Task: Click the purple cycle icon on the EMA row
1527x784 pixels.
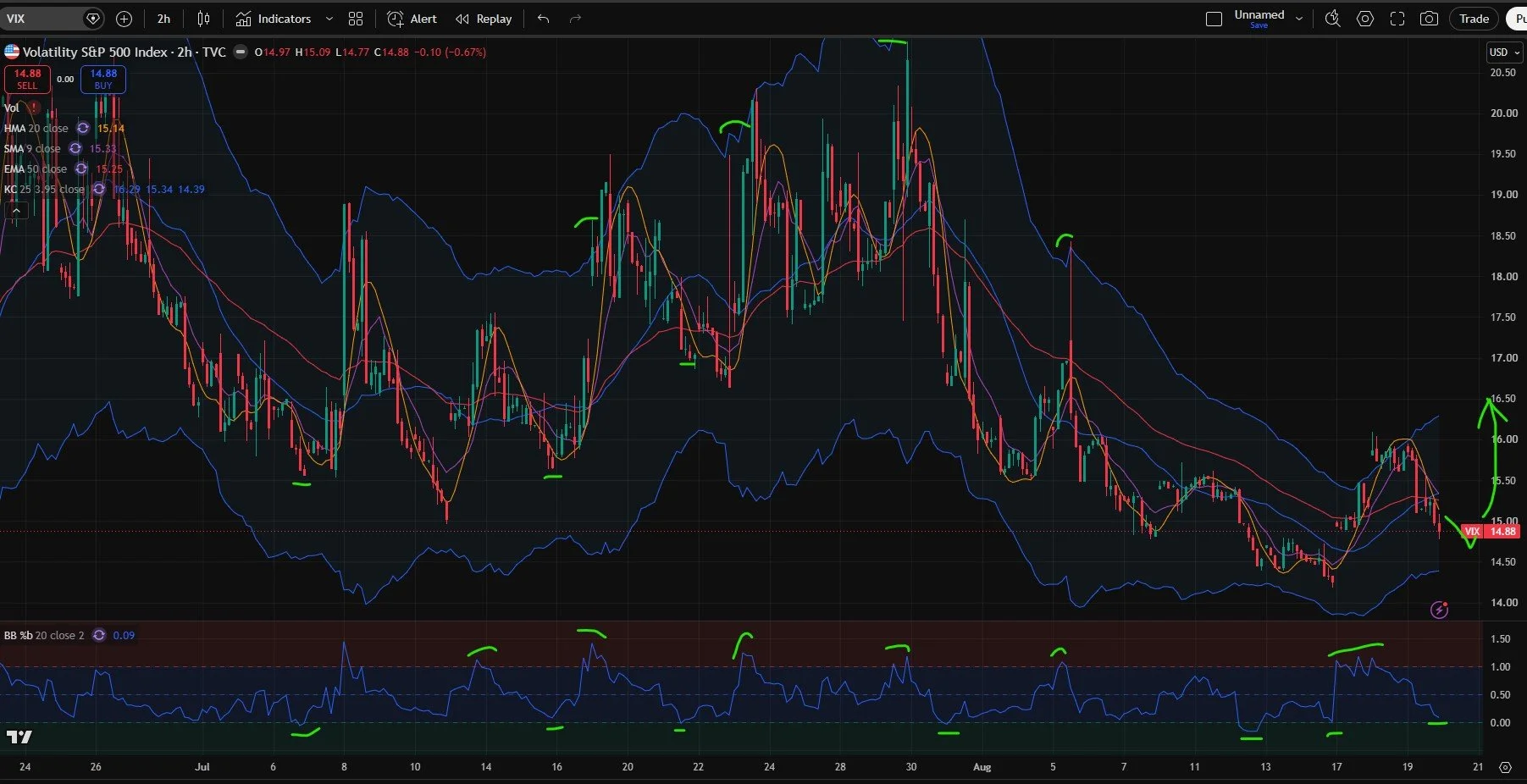Action: (x=81, y=168)
